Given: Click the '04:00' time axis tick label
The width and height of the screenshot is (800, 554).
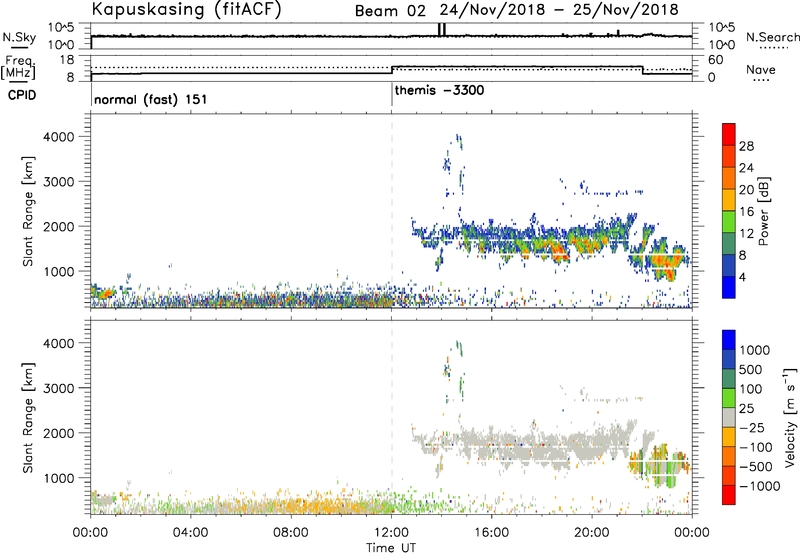Looking at the screenshot, I should [190, 533].
